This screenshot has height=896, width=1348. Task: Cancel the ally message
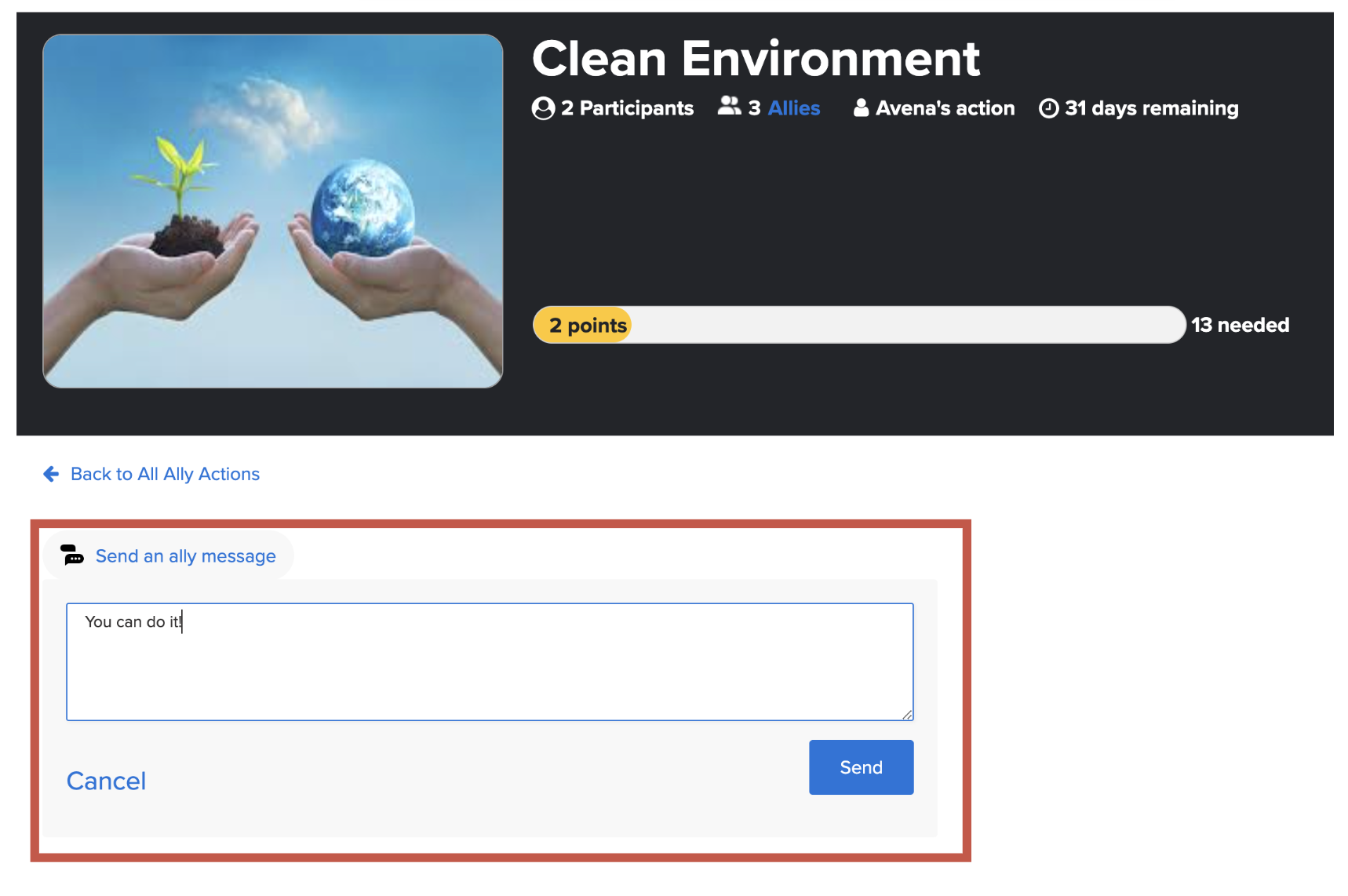tap(106, 781)
